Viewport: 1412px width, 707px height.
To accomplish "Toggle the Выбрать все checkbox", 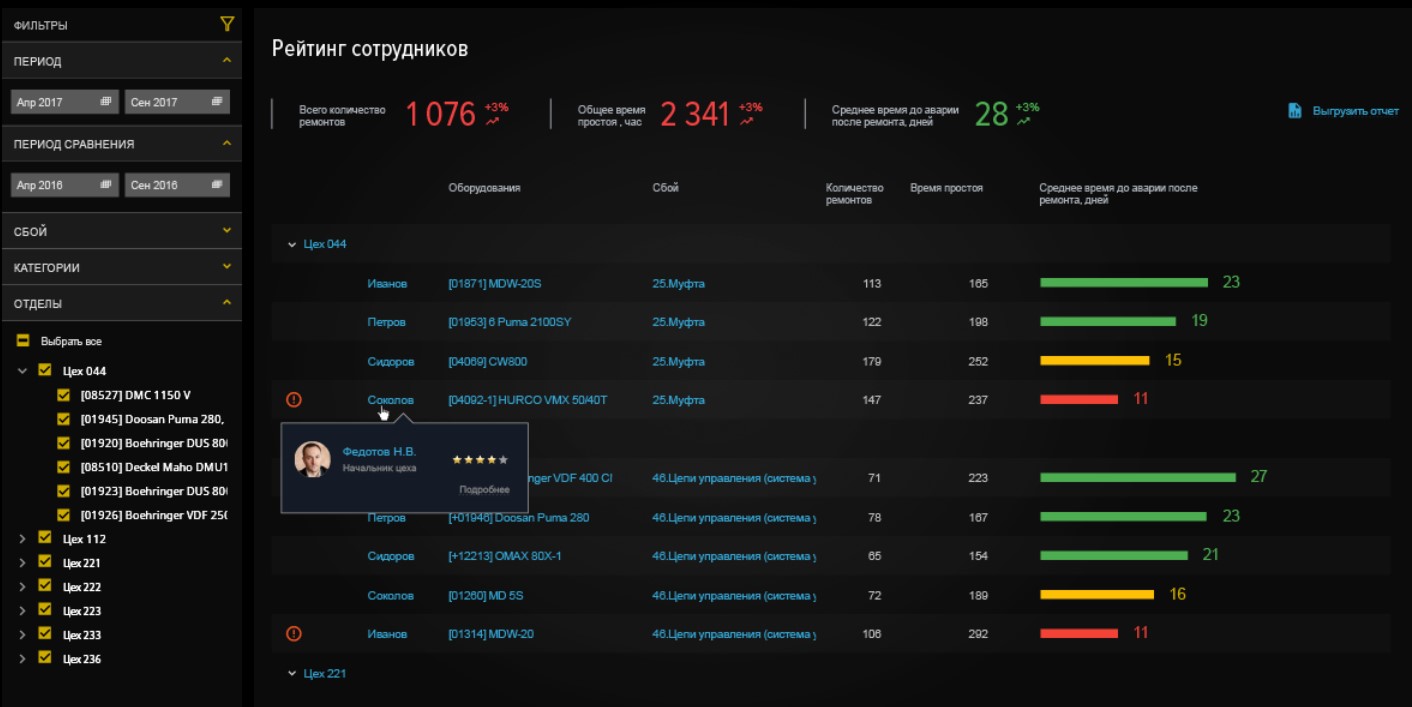I will coord(22,342).
